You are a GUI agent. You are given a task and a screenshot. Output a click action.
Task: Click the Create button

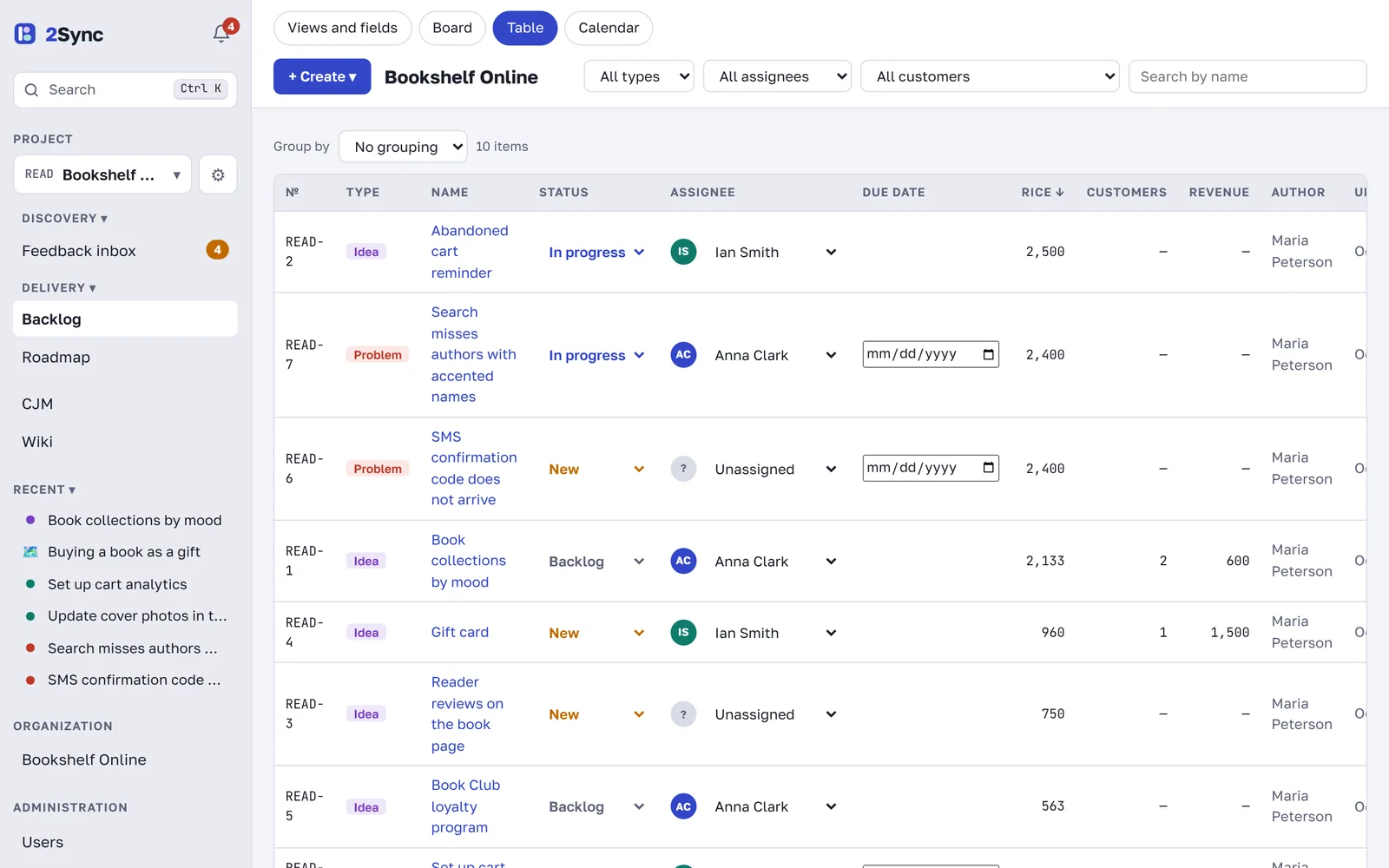[x=322, y=76]
